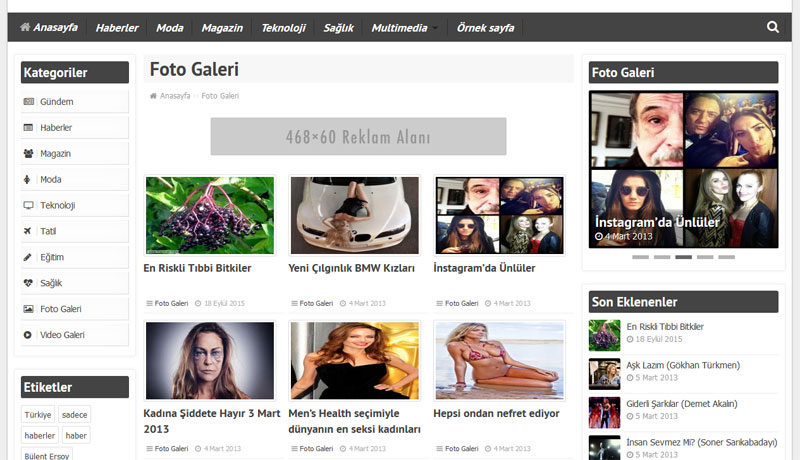The width and height of the screenshot is (800, 460).
Task: Go to Anasayfa in the top navigation
Action: [55, 27]
